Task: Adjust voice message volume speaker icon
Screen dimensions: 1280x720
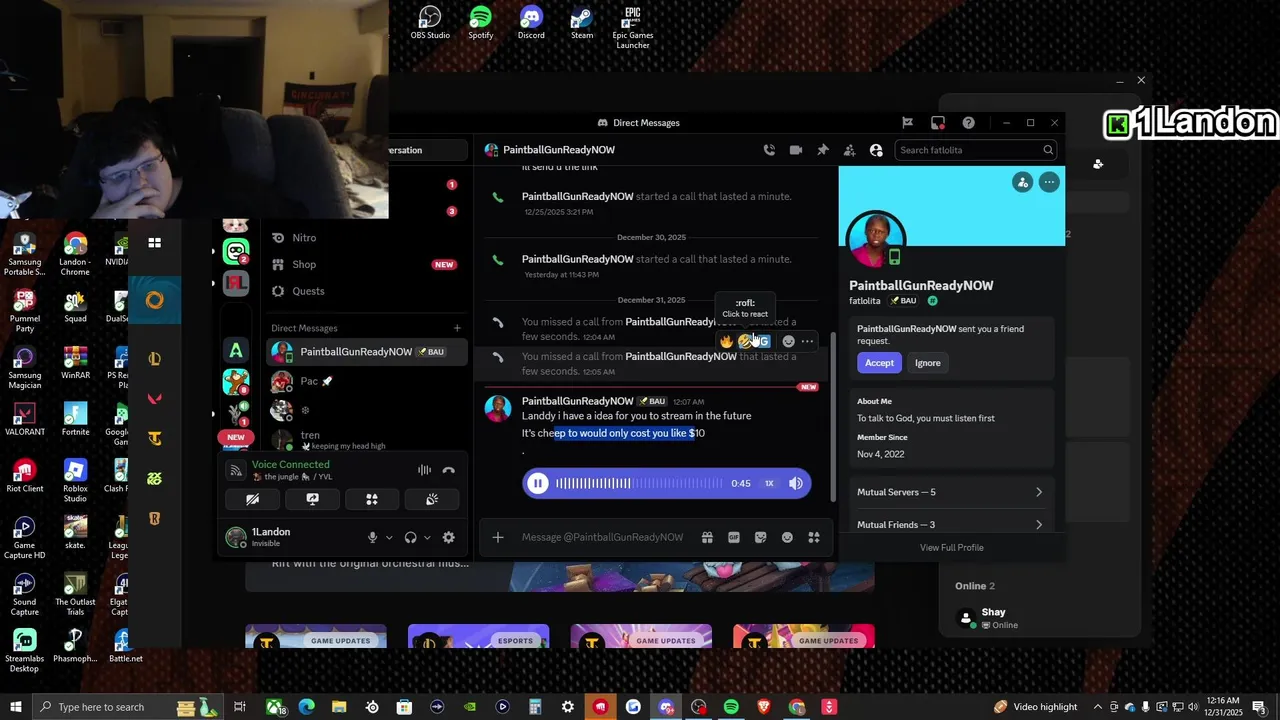Action: 796,483
